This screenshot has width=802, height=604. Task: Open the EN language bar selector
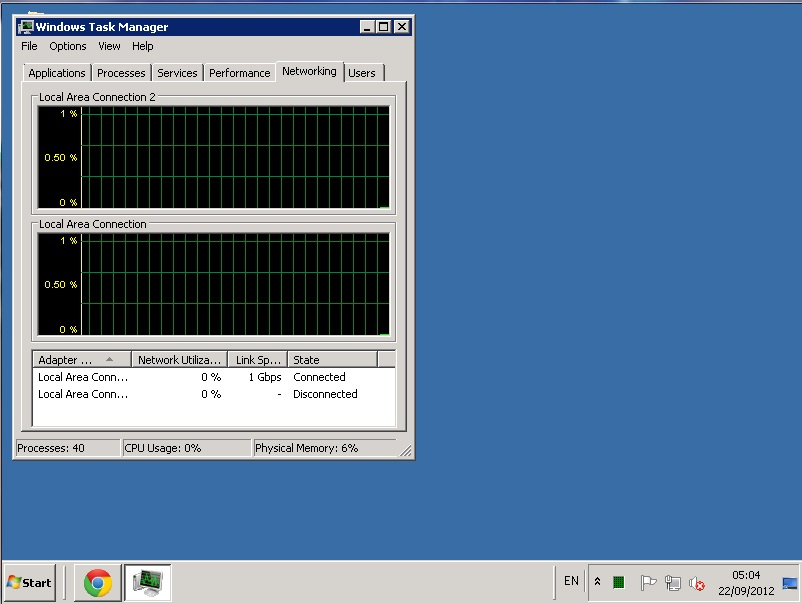pos(571,581)
